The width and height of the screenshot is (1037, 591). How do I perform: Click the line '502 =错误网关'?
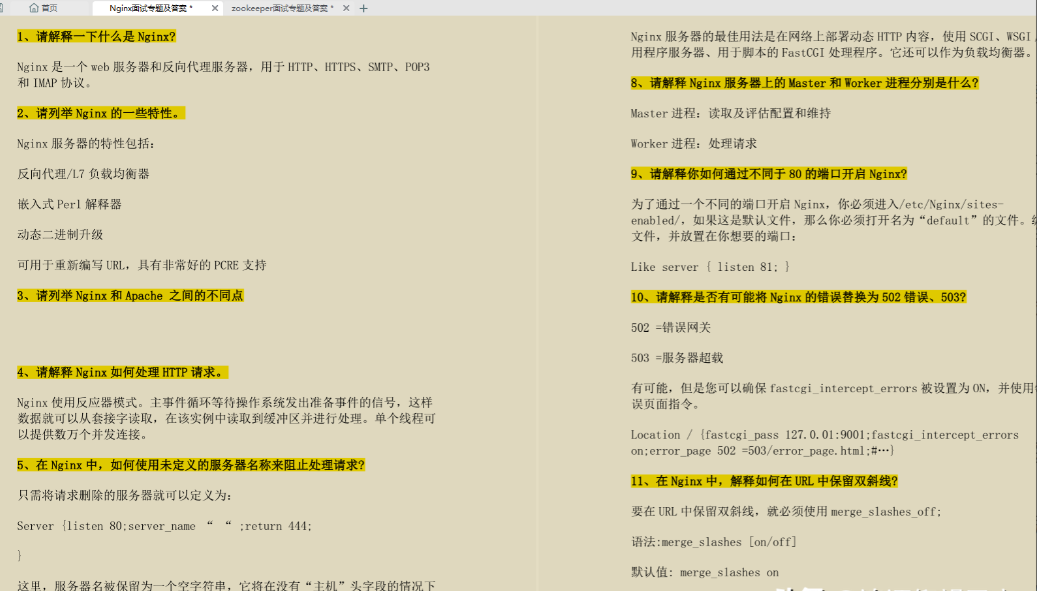pos(671,327)
